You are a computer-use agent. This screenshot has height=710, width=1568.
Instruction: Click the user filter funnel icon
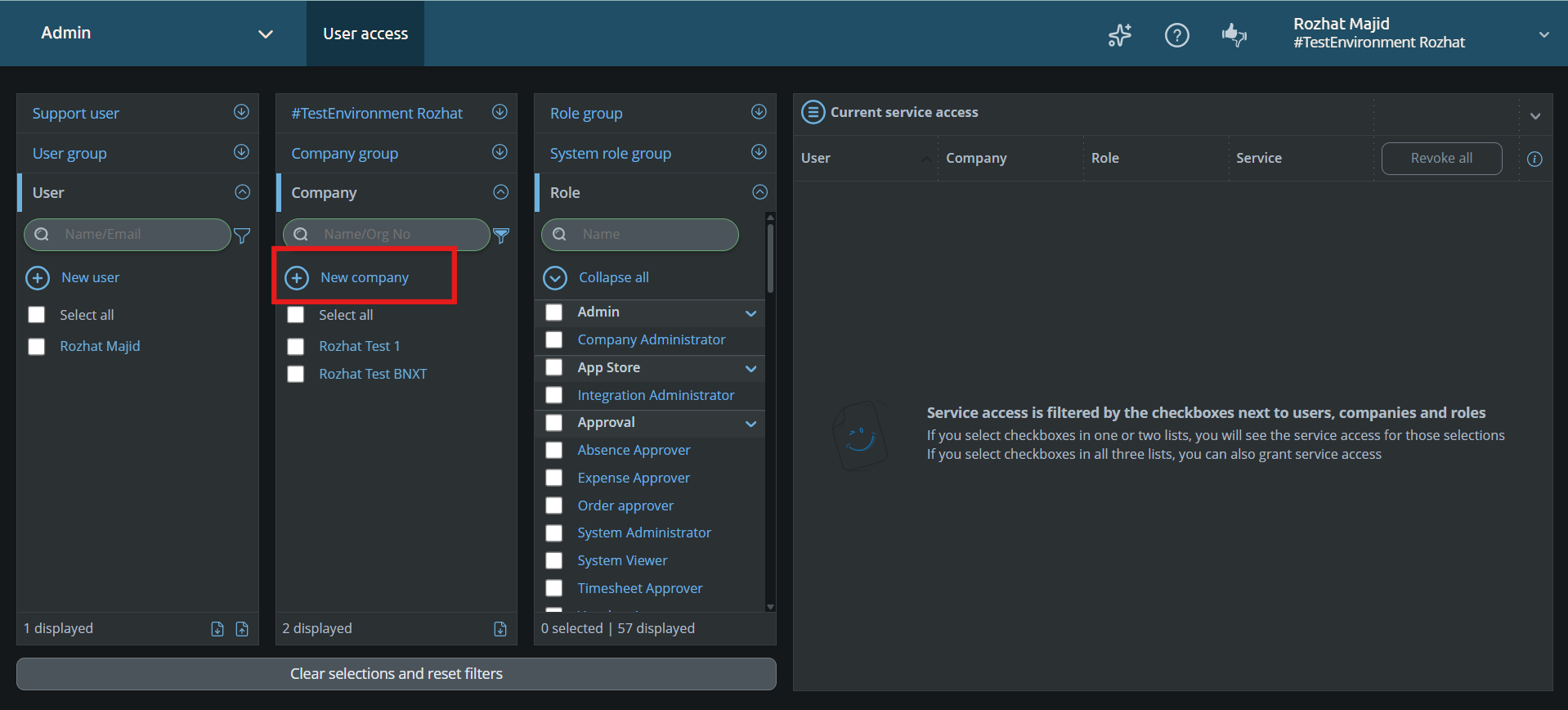tap(242, 236)
